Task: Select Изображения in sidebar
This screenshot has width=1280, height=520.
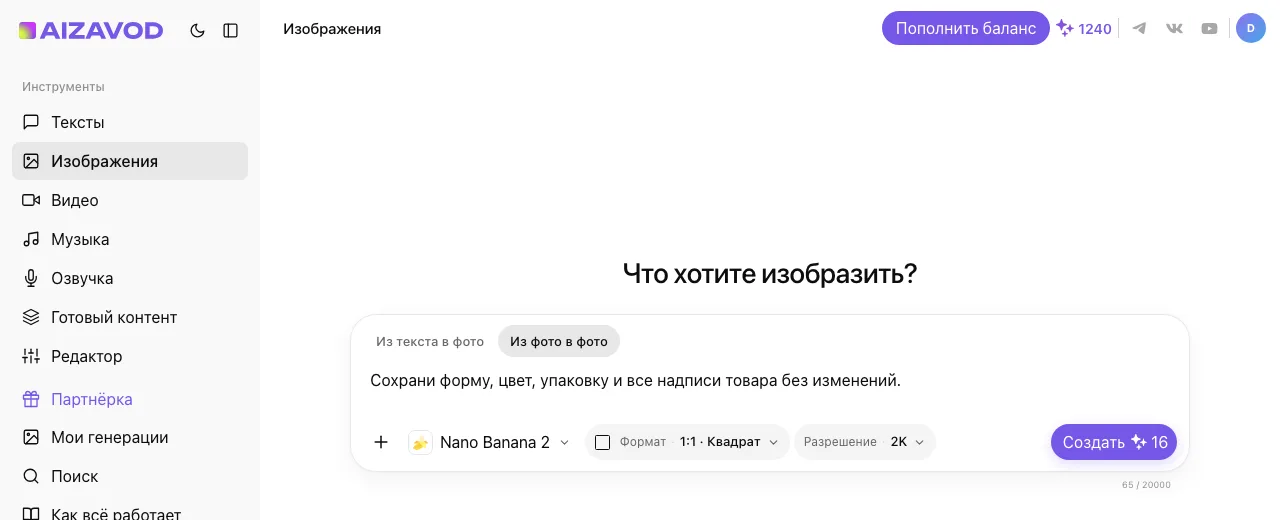Action: click(130, 161)
